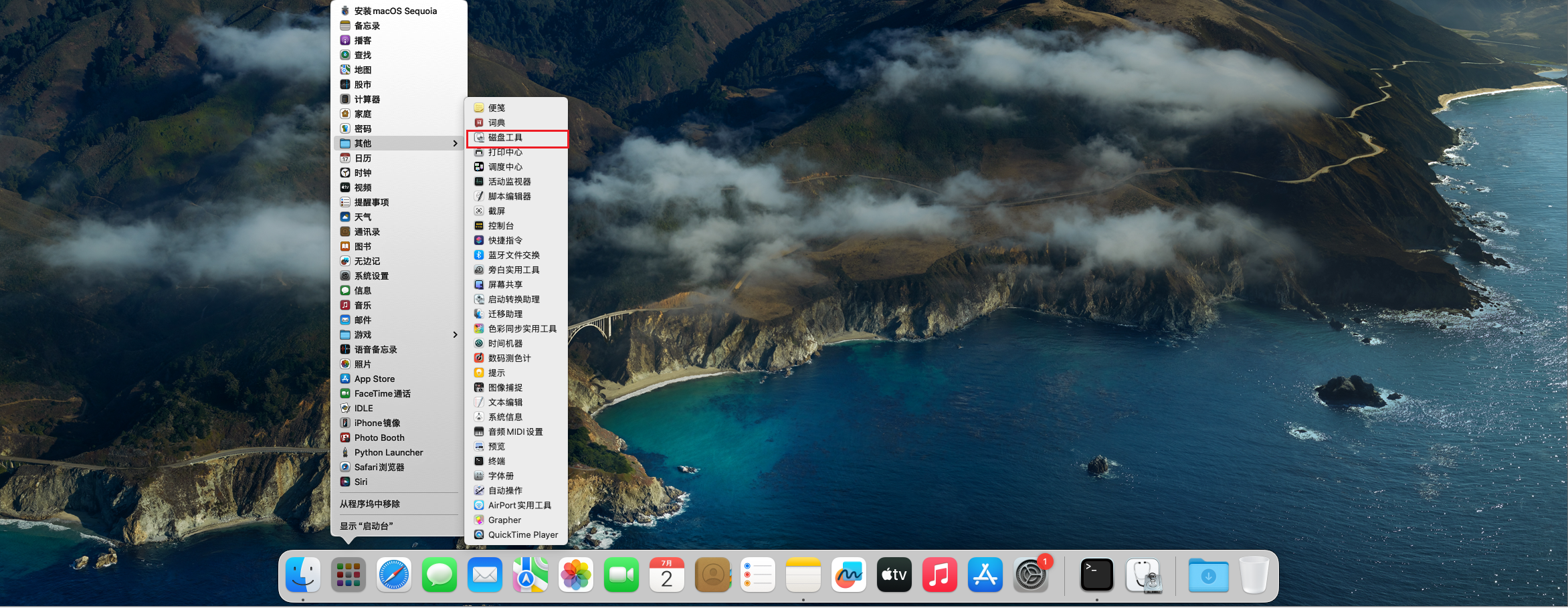Expand the 其他 submenu arrow

coord(456,143)
